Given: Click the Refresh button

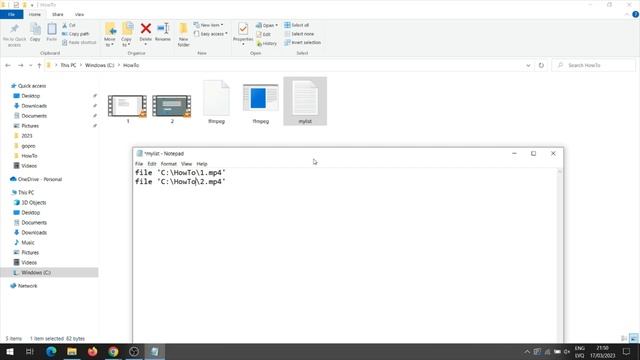Looking at the screenshot, I should pos(541,65).
